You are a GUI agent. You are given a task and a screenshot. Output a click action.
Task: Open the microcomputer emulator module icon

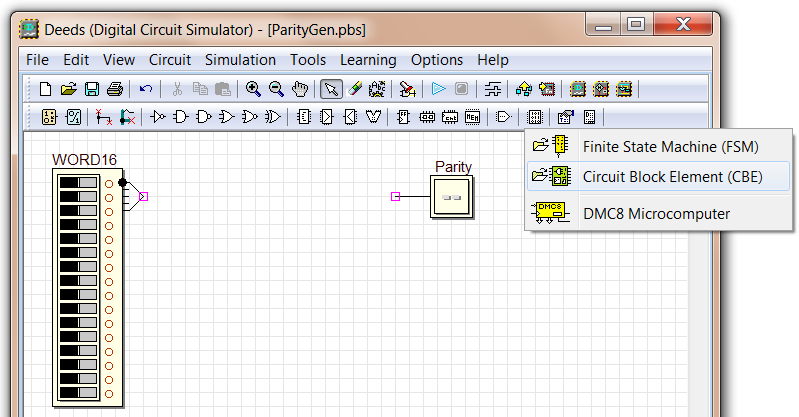click(624, 89)
